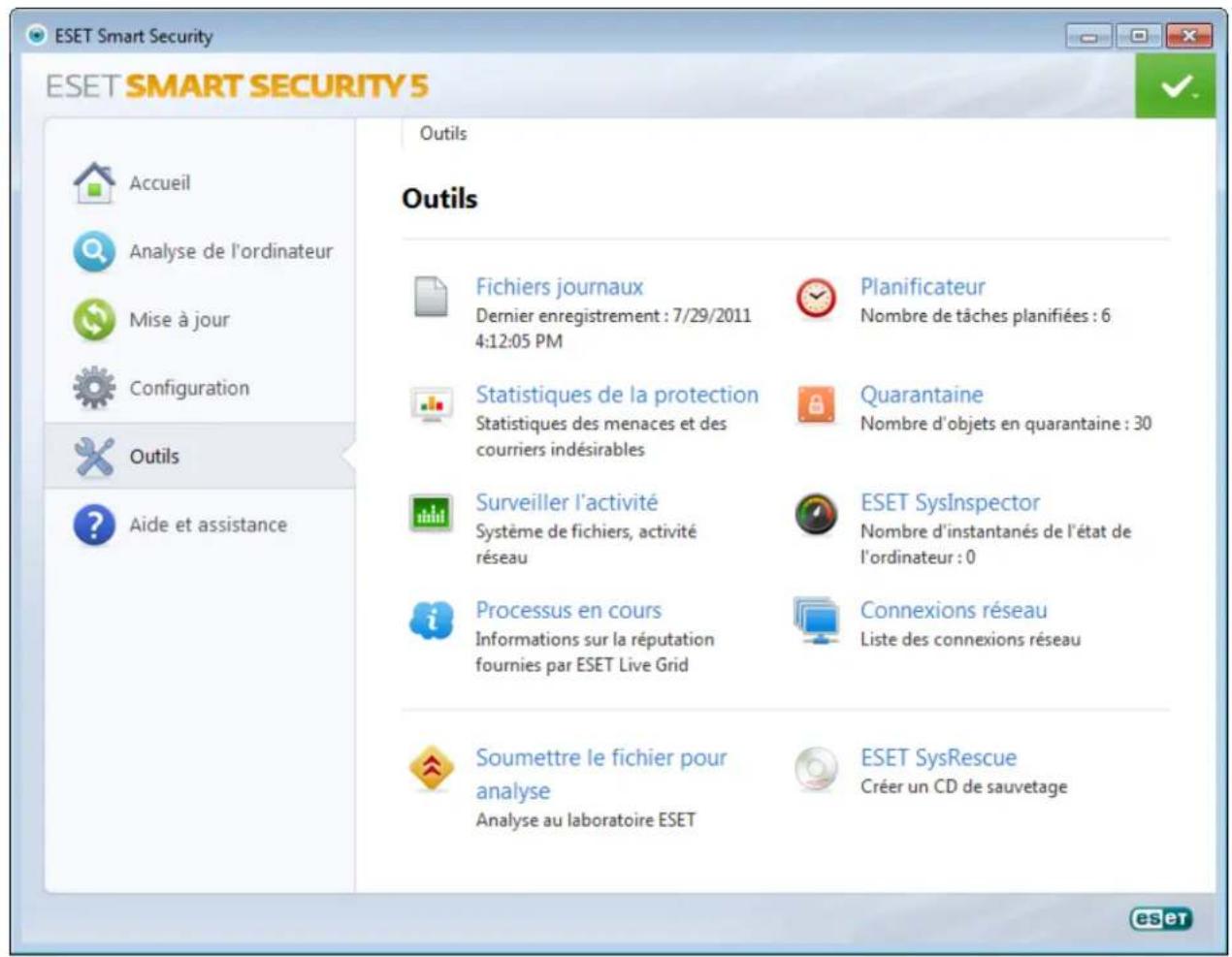
Task: Open Aide et assistance
Action: [208, 525]
